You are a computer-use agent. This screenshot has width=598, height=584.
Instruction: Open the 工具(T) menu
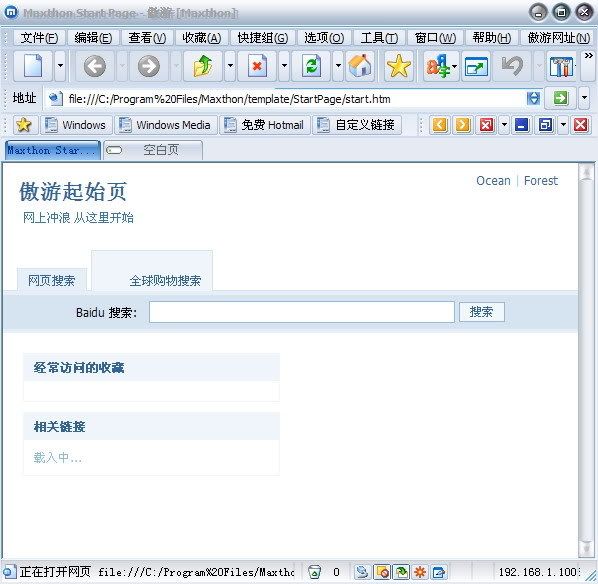click(379, 38)
